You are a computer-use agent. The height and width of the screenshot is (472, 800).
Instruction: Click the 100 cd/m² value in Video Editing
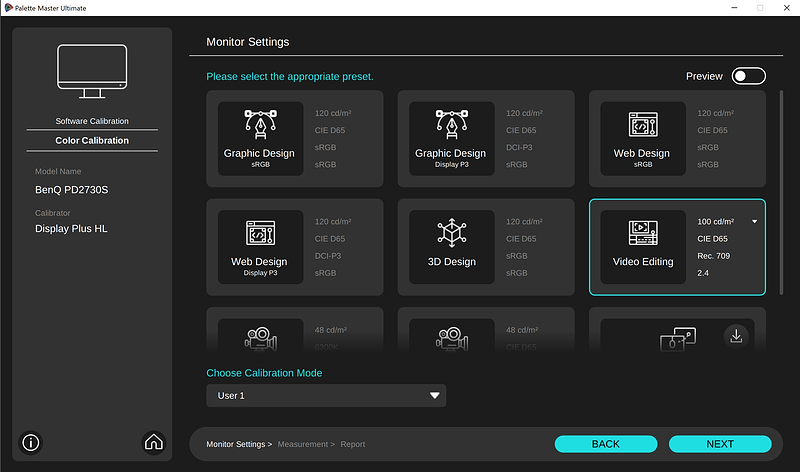[715, 221]
